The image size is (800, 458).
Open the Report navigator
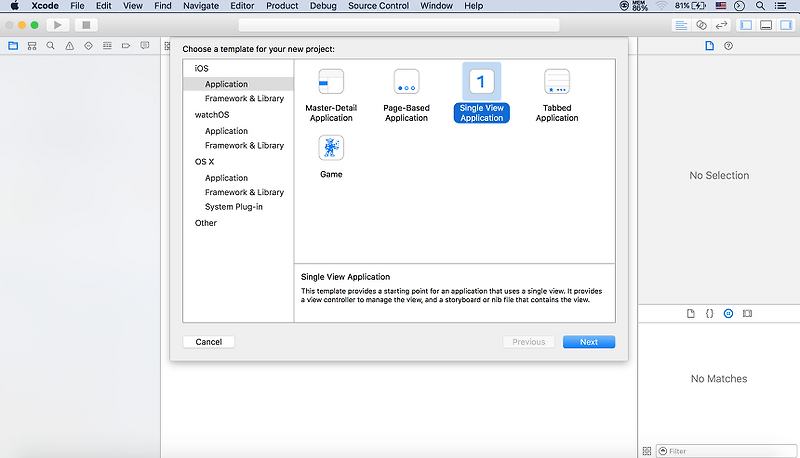145,46
